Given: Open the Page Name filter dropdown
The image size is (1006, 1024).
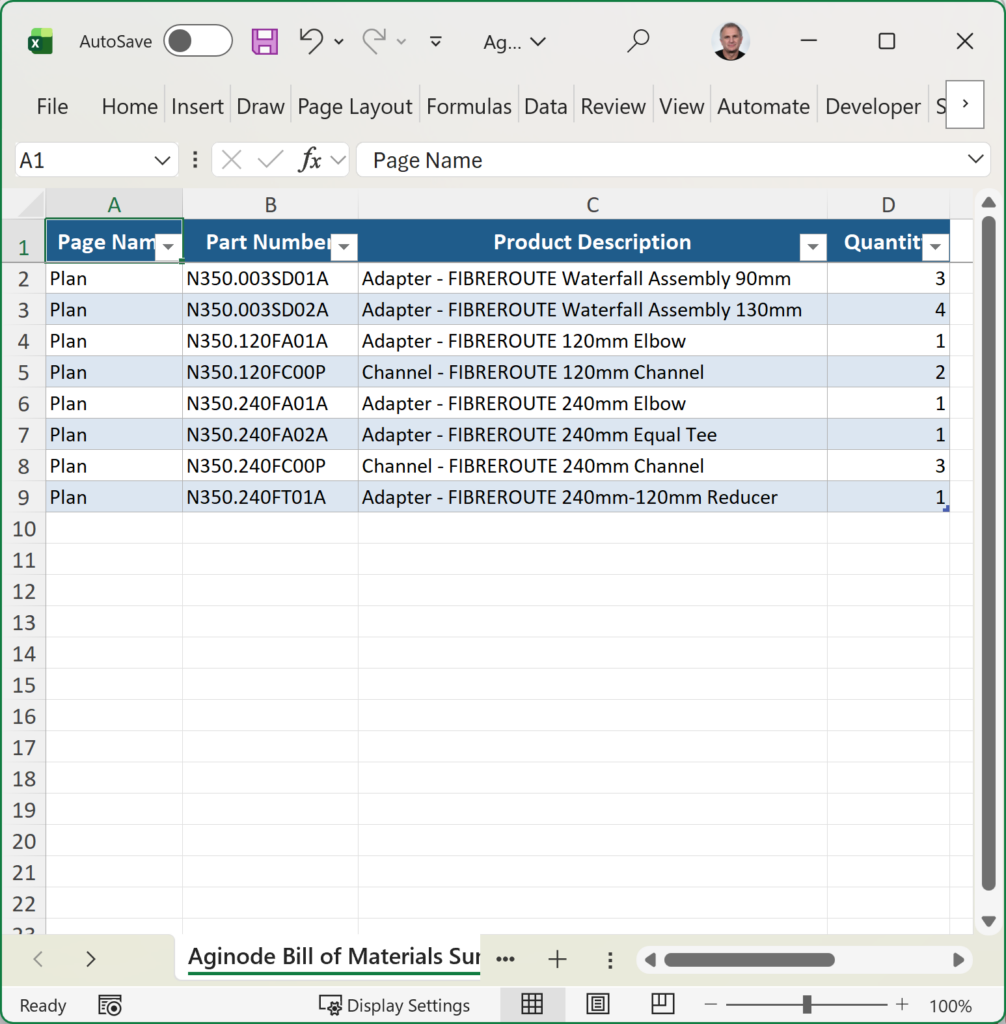Looking at the screenshot, I should (x=168, y=247).
